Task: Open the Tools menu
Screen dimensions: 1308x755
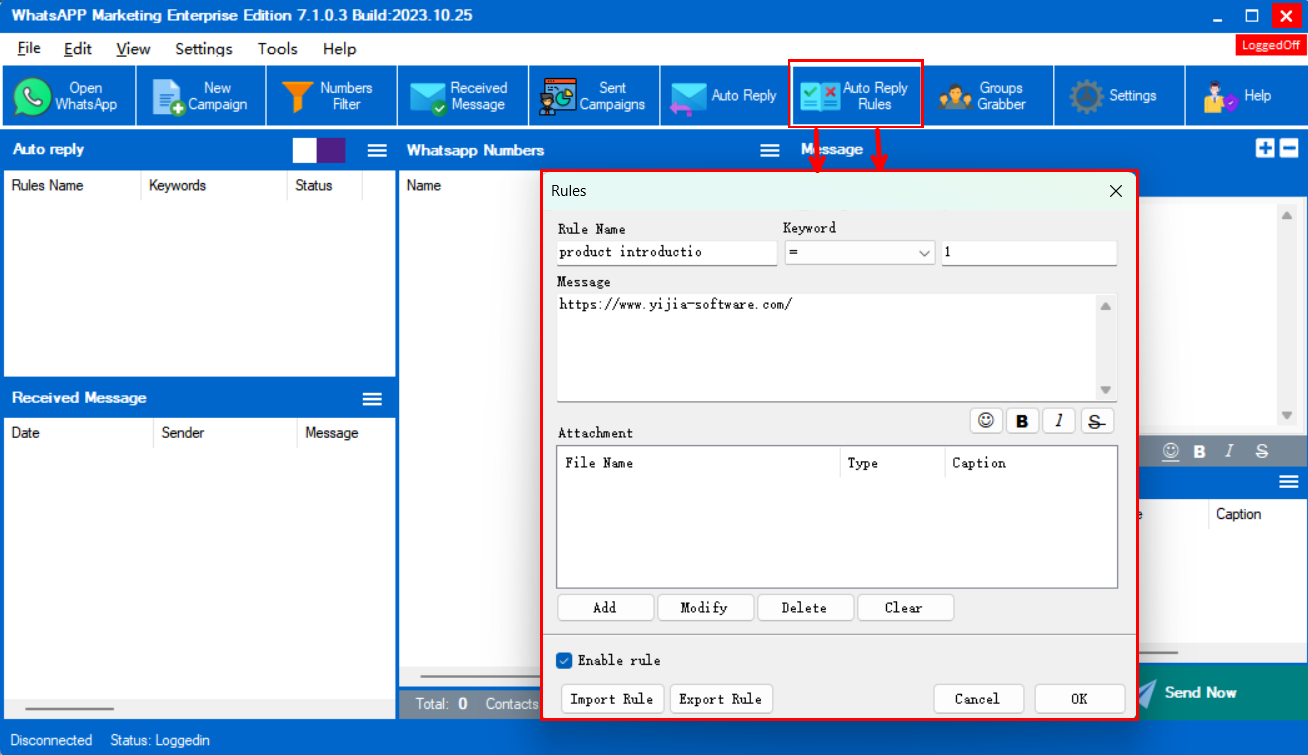Action: pos(277,49)
